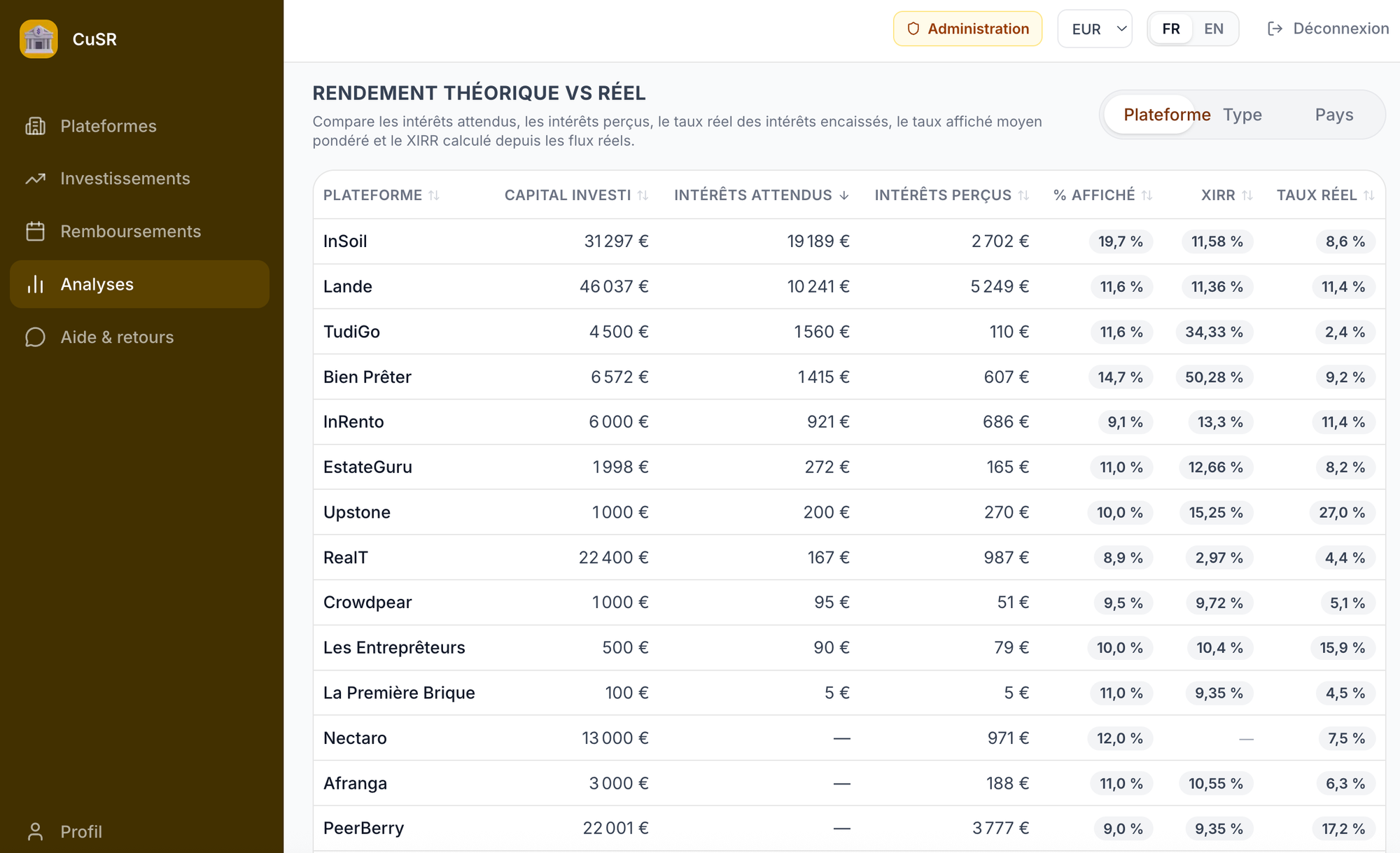1400x853 pixels.
Task: Switch to the Type tab
Action: (1242, 115)
